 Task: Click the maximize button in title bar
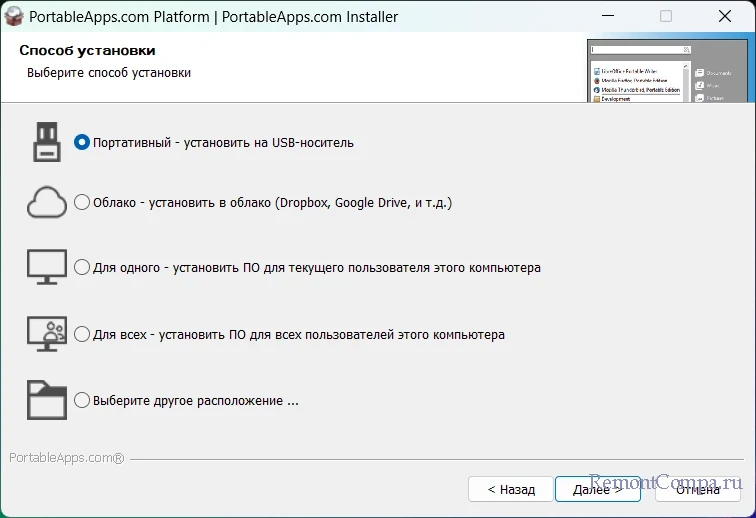[666, 17]
